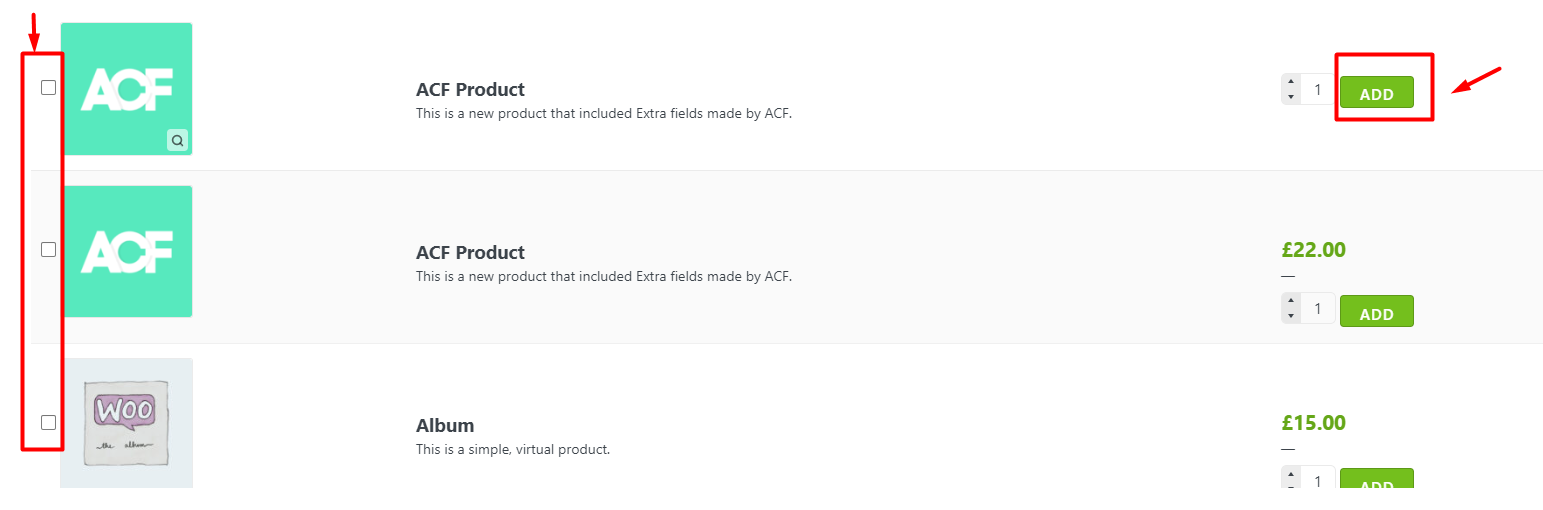Decrease quantity arrow for £22.00 ACF Product

pyautogui.click(x=1291, y=316)
